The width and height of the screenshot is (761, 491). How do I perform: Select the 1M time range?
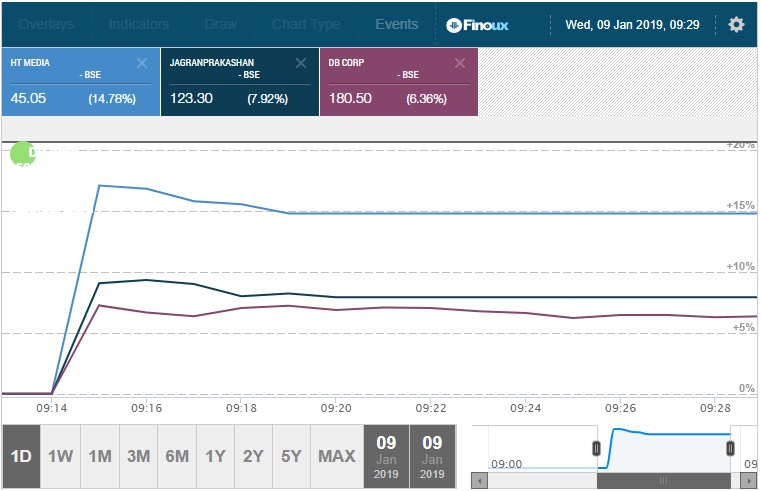pyautogui.click(x=100, y=457)
